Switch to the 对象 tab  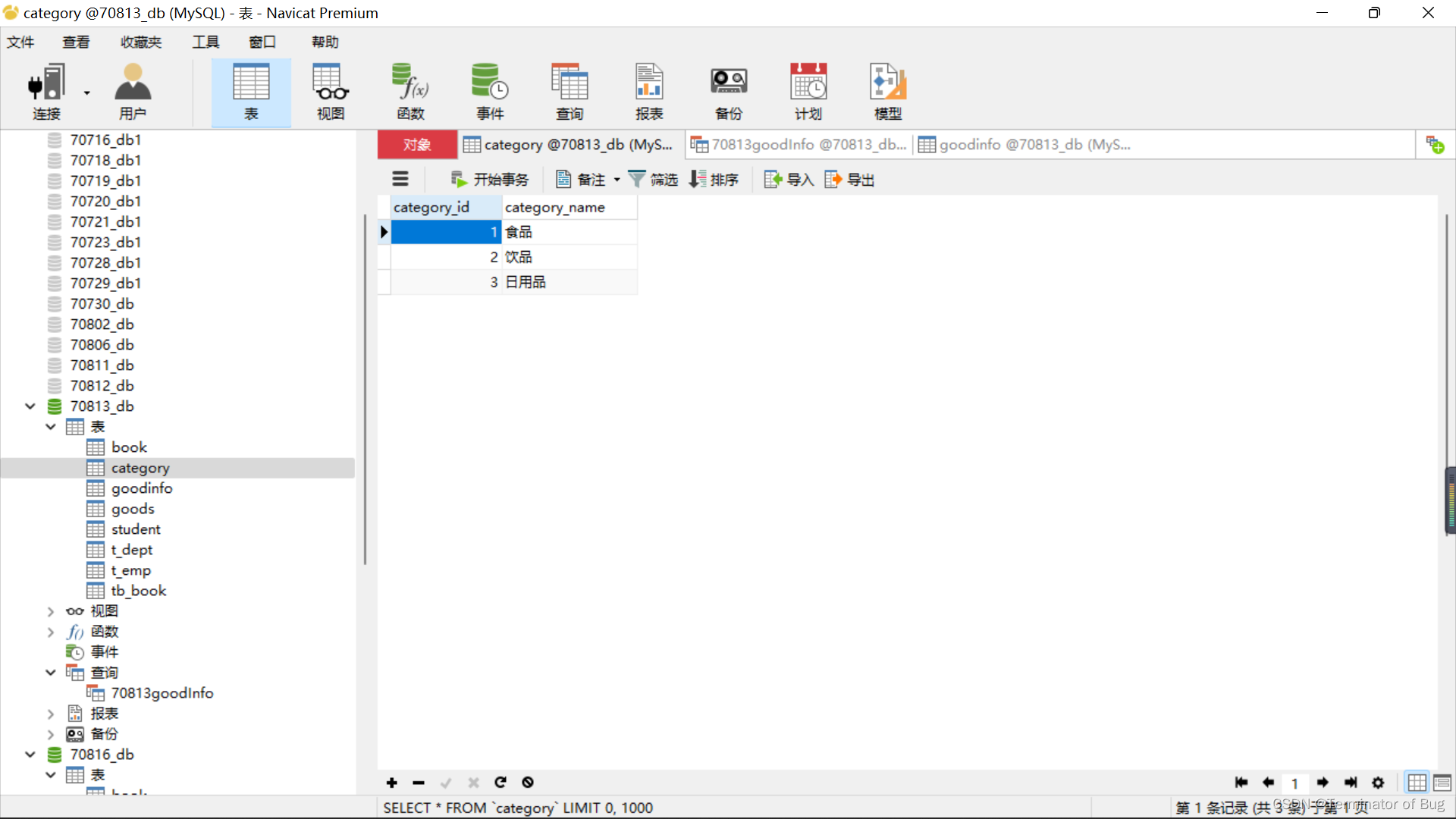tap(417, 145)
